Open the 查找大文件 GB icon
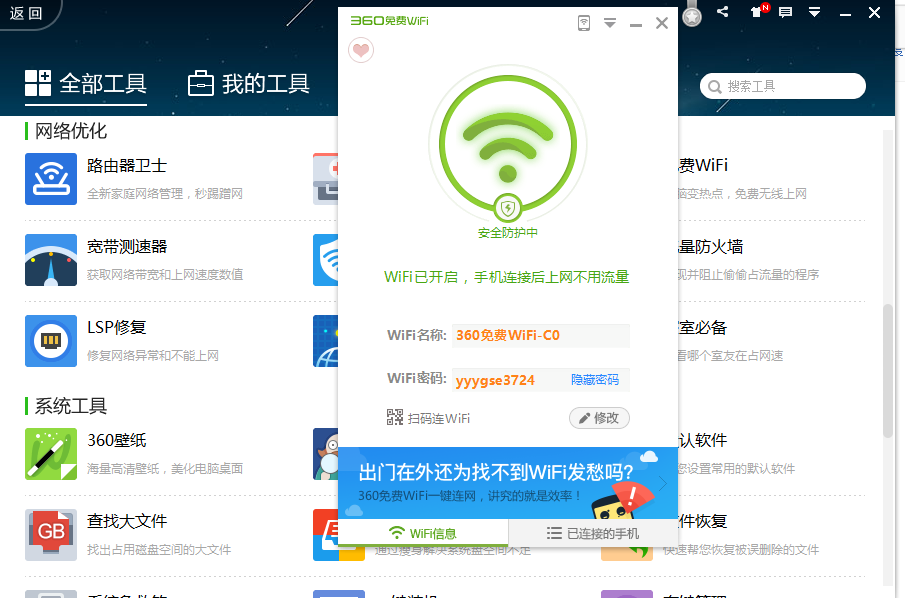 point(51,535)
